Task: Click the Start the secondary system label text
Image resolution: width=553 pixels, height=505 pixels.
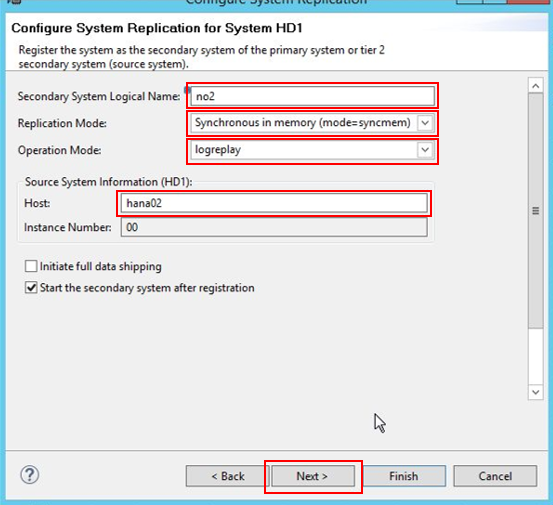Action: tap(147, 288)
